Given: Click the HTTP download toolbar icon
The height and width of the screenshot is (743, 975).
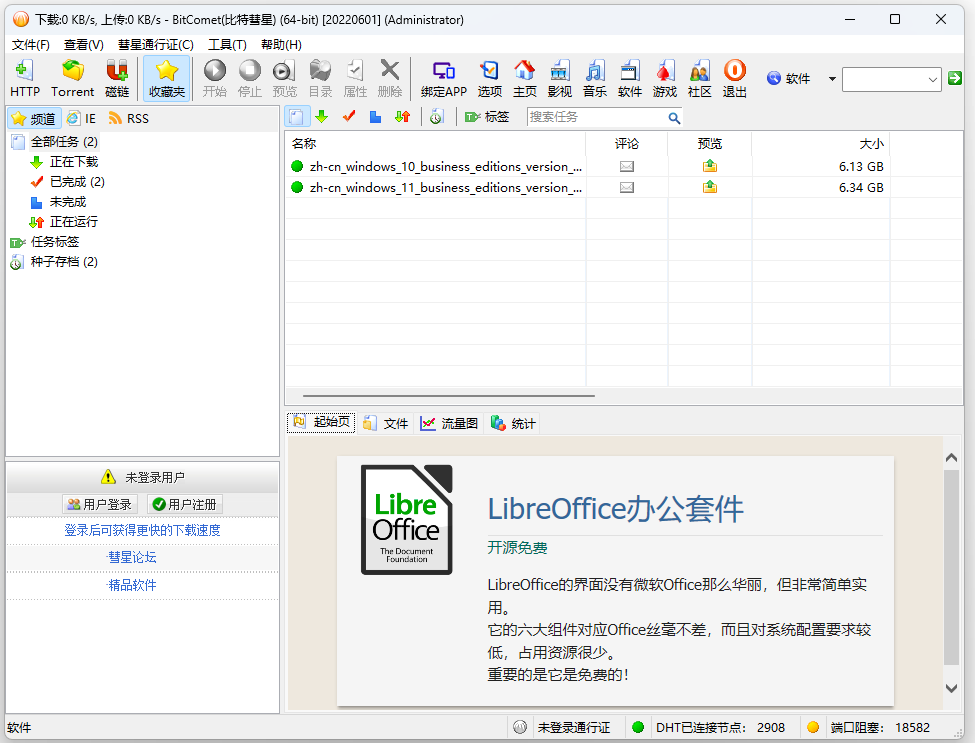Looking at the screenshot, I should [x=25, y=78].
